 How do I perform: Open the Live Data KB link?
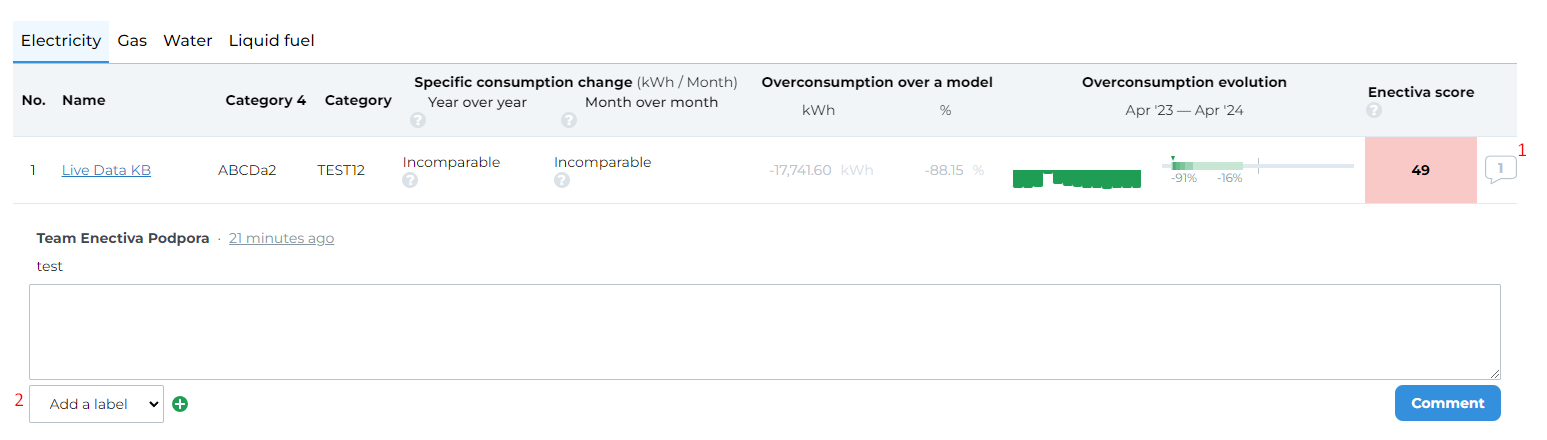pos(106,170)
